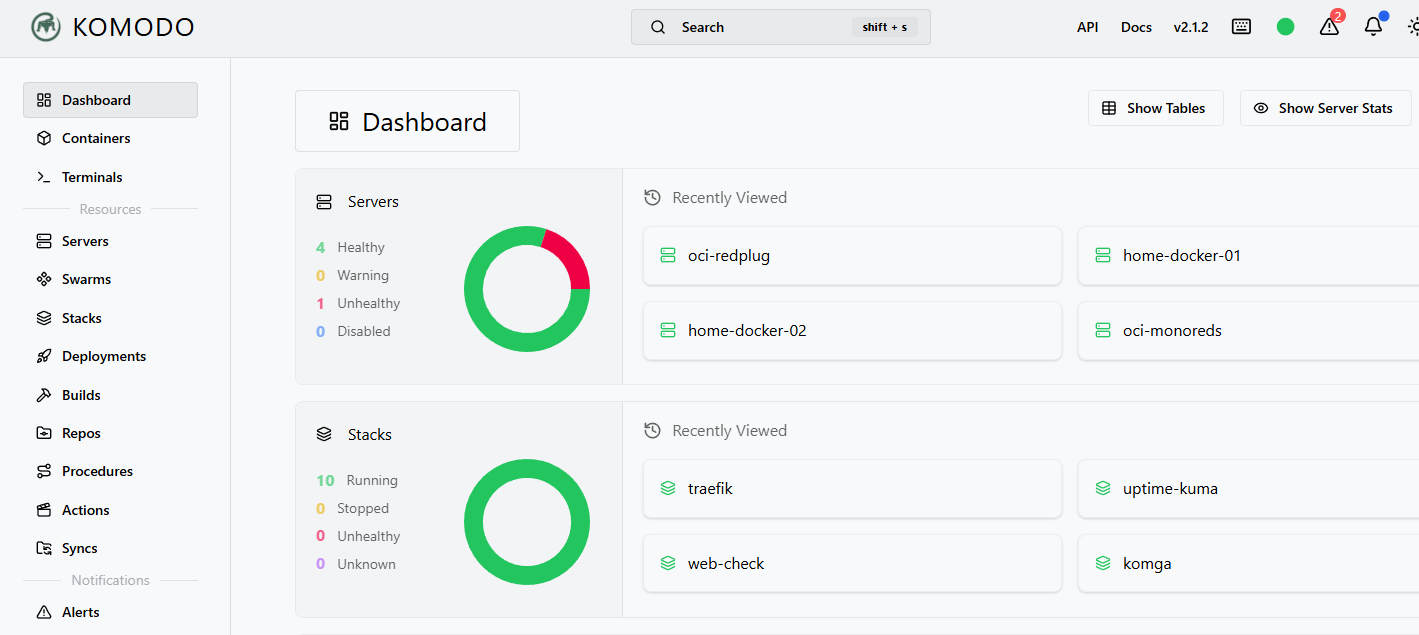This screenshot has width=1419, height=635.
Task: Open the alerts warning triangle icon
Action: pyautogui.click(x=1329, y=27)
